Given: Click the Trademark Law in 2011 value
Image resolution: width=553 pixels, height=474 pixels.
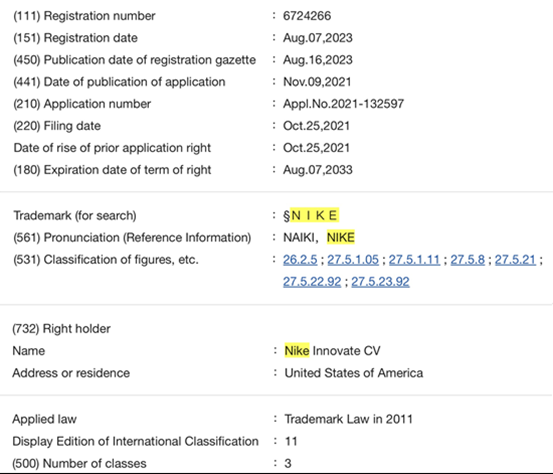Looking at the screenshot, I should pyautogui.click(x=348, y=419).
